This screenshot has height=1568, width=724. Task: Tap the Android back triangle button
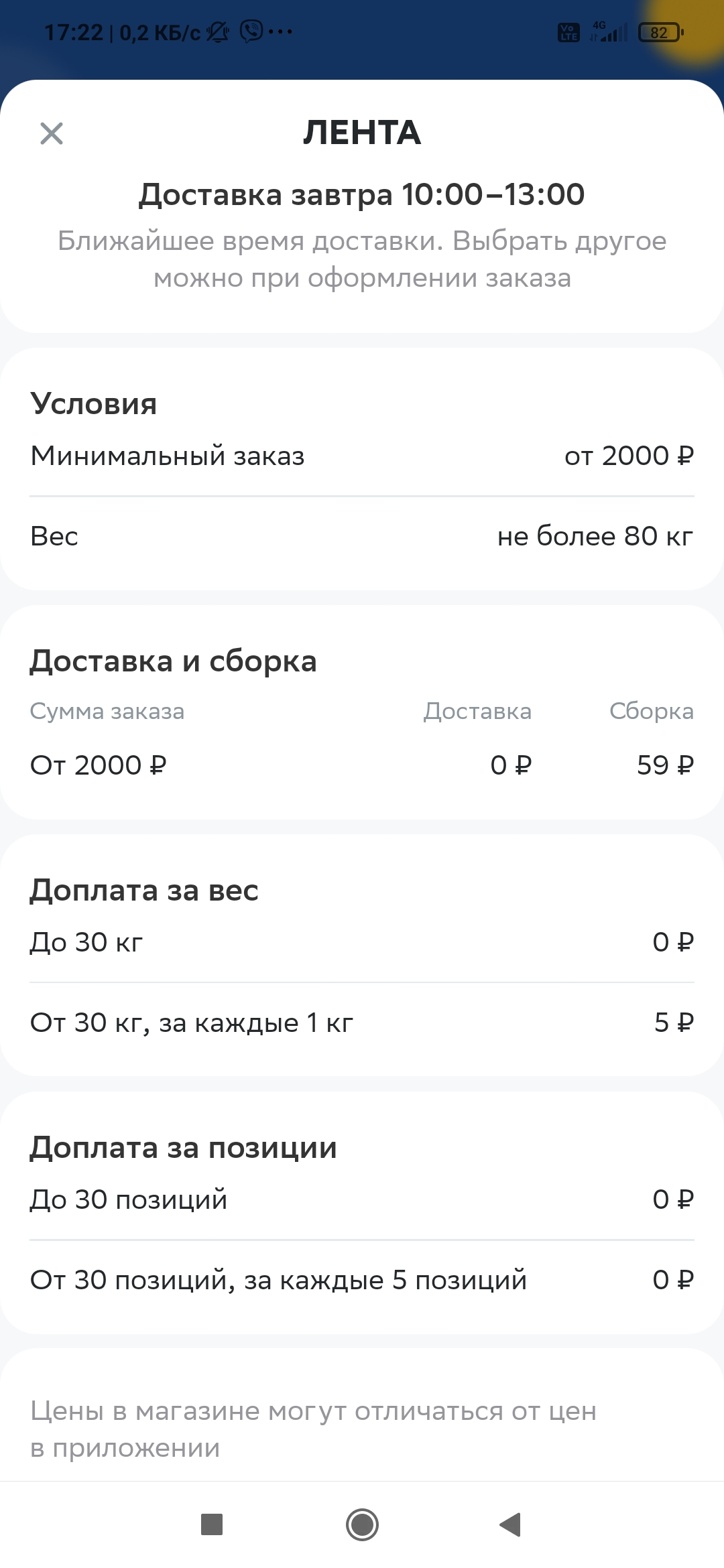coord(511,1524)
